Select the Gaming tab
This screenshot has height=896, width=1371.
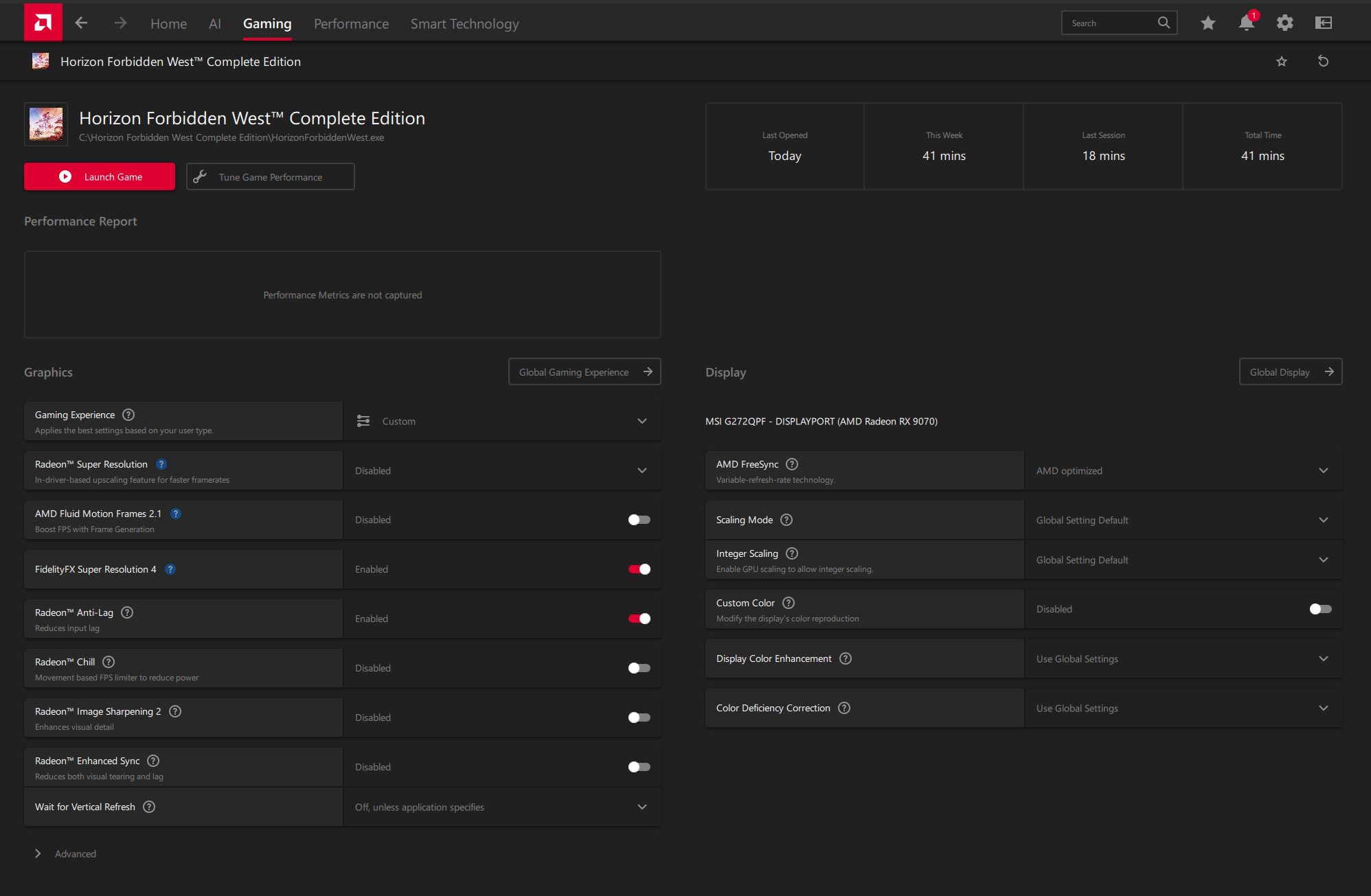267,23
